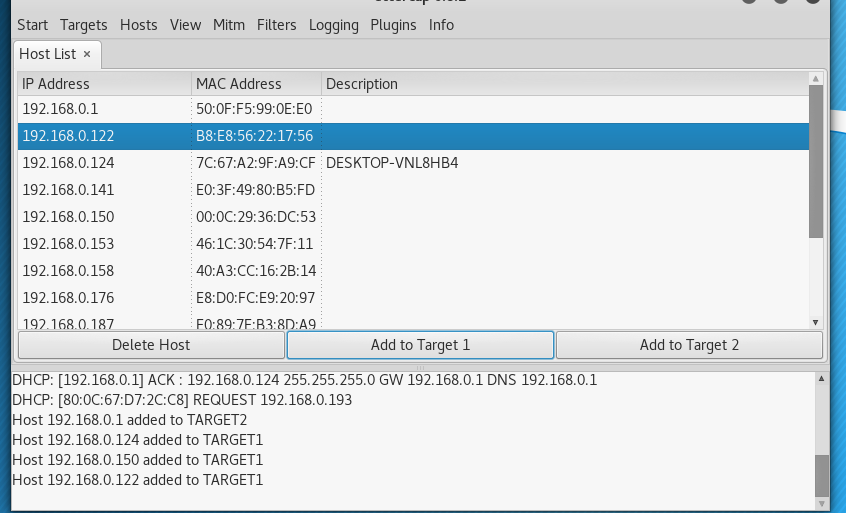Click log line 192.168.0.122 added to TARGET1
Viewport: 846px width, 513px height.
click(x=138, y=480)
